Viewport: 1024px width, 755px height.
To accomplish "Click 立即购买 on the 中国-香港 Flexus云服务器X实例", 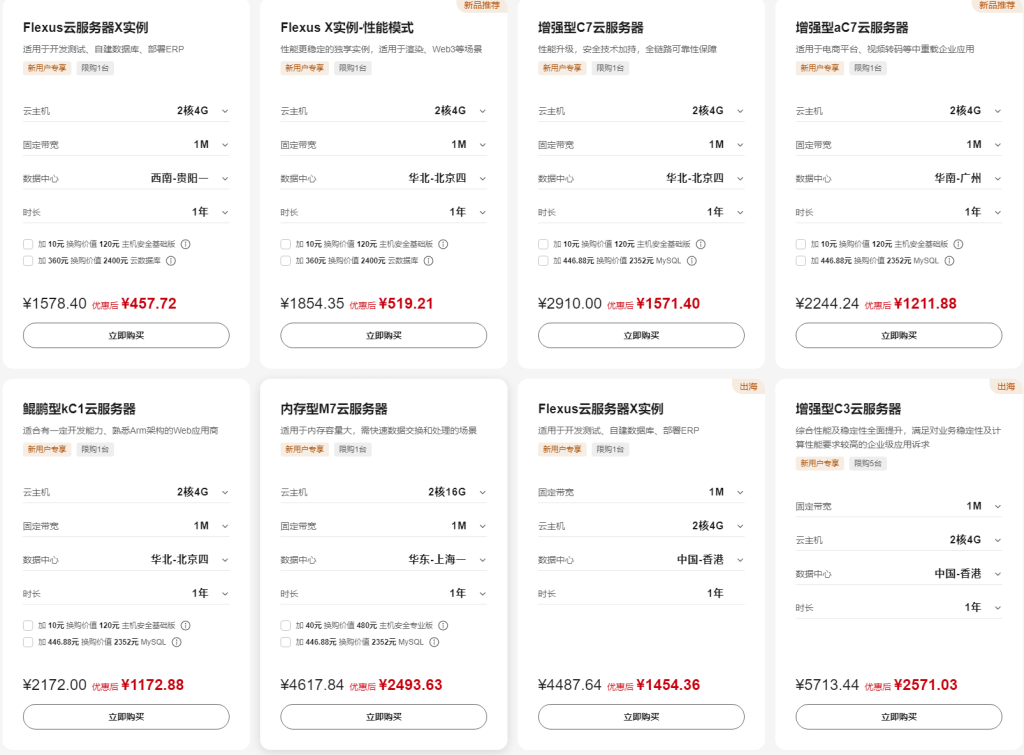I will tap(642, 717).
